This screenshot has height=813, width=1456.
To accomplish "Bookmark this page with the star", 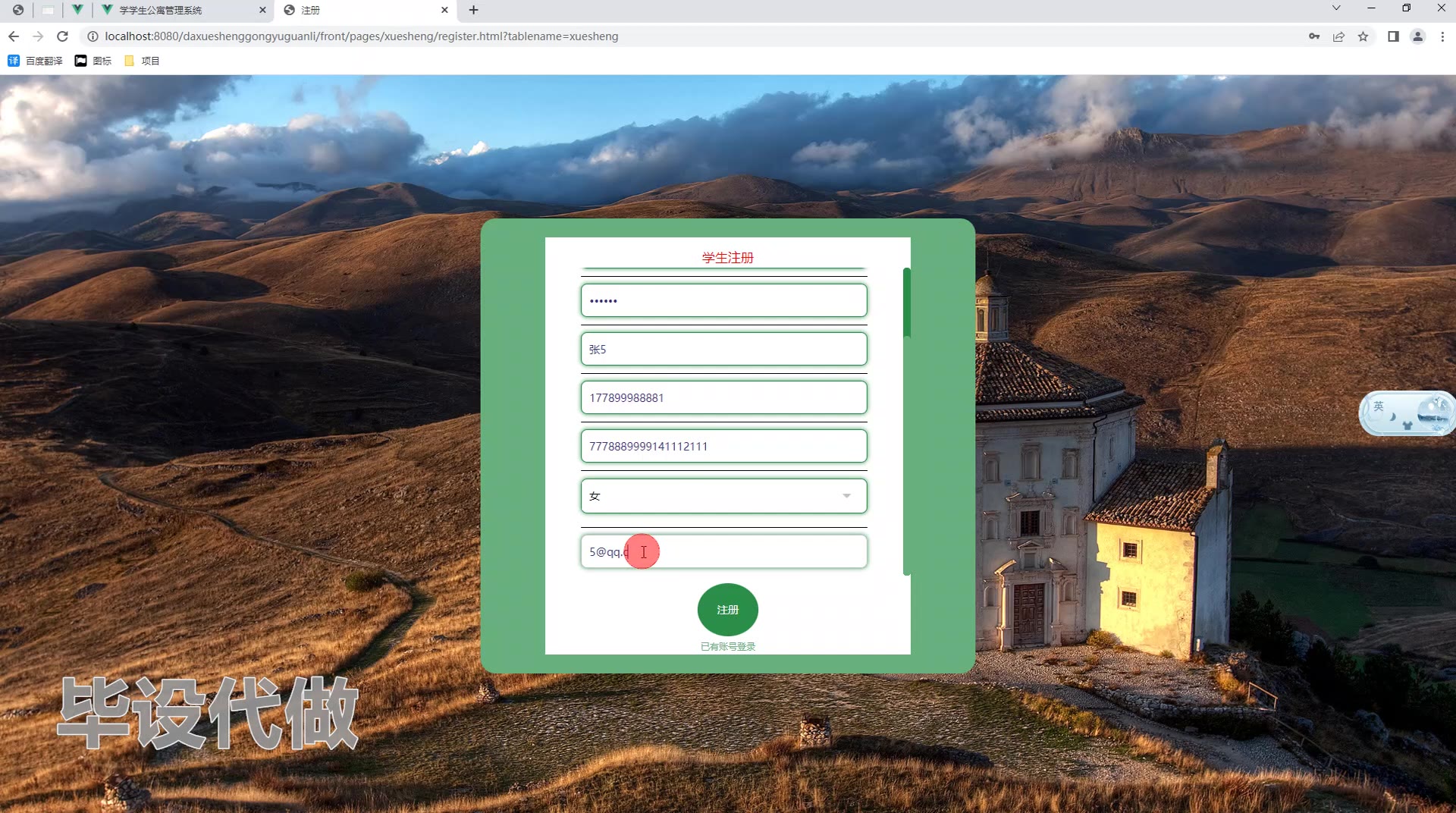I will pyautogui.click(x=1363, y=36).
